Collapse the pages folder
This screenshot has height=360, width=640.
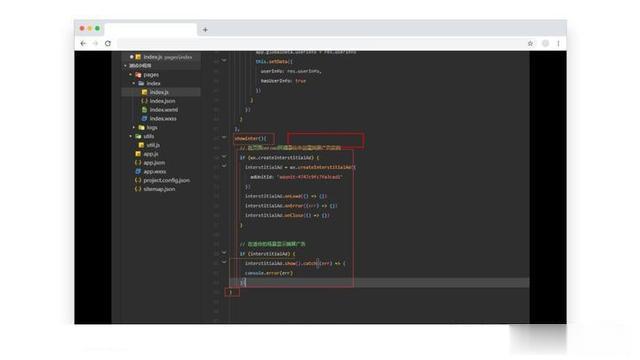tap(130, 75)
